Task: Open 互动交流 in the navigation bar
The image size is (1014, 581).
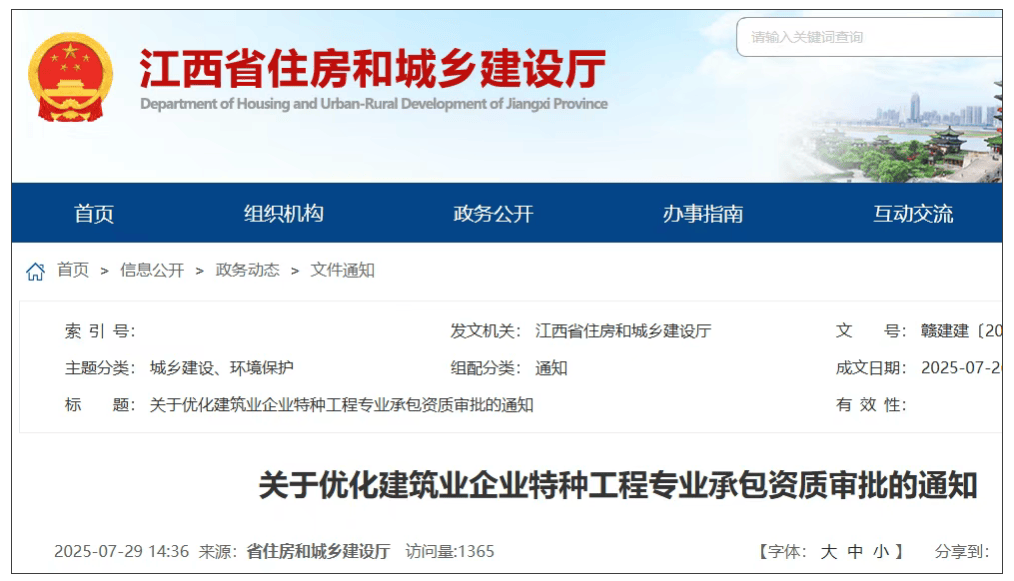Action: tap(912, 214)
